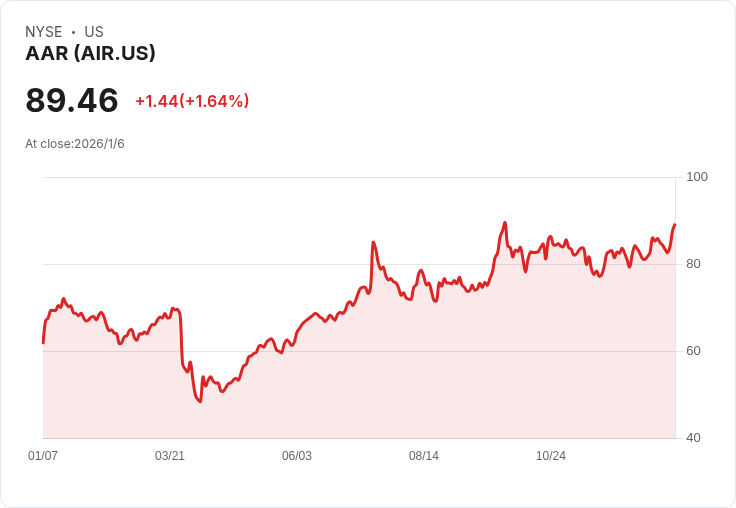Click the 80 y-axis price label
Viewport: 736px width, 508px height.
coord(693,264)
